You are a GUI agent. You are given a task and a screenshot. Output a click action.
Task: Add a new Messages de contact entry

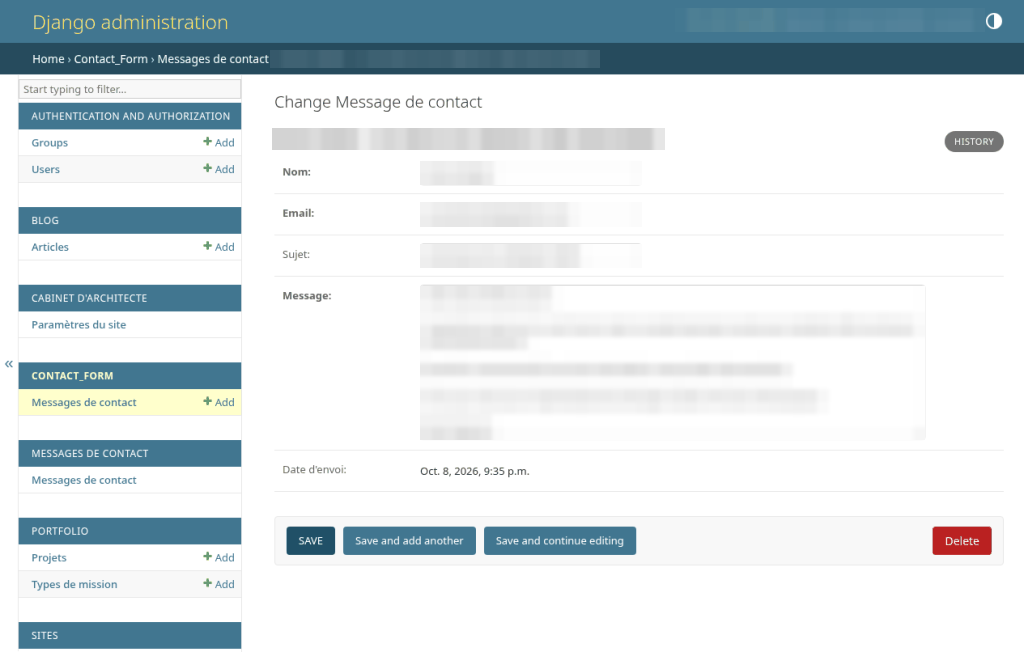click(219, 402)
